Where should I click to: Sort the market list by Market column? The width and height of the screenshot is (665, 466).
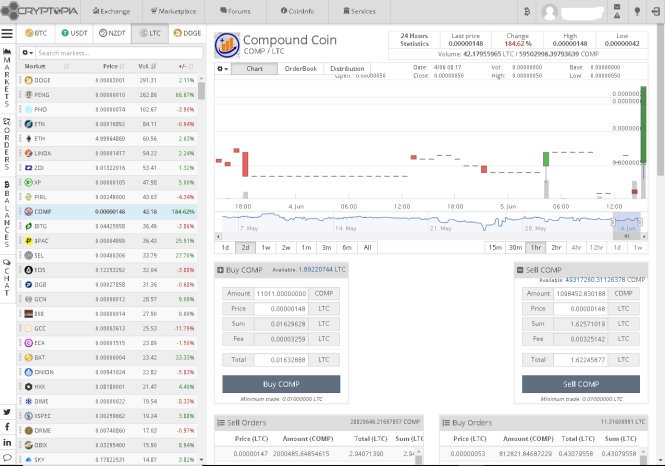pyautogui.click(x=47, y=67)
